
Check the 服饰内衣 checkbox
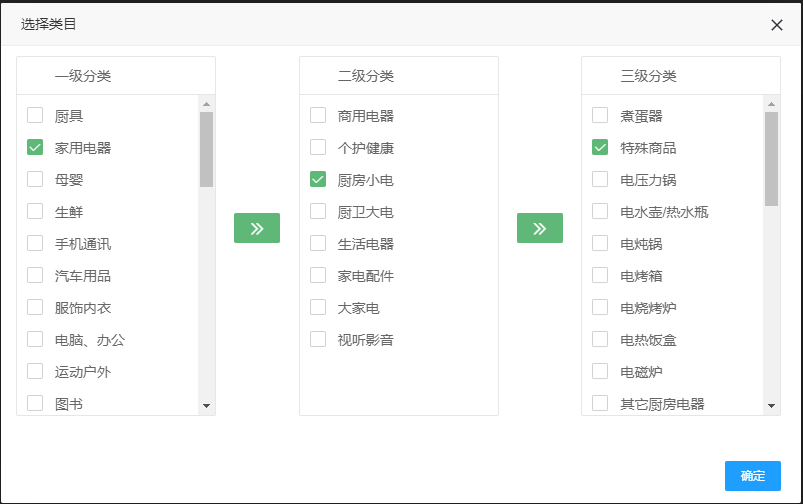pyautogui.click(x=35, y=307)
